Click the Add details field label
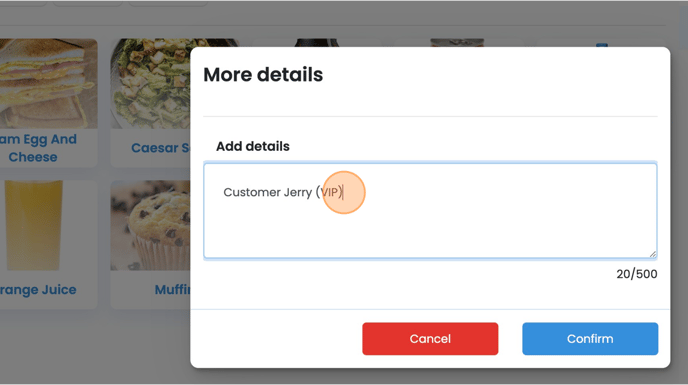The image size is (688, 385). (253, 146)
